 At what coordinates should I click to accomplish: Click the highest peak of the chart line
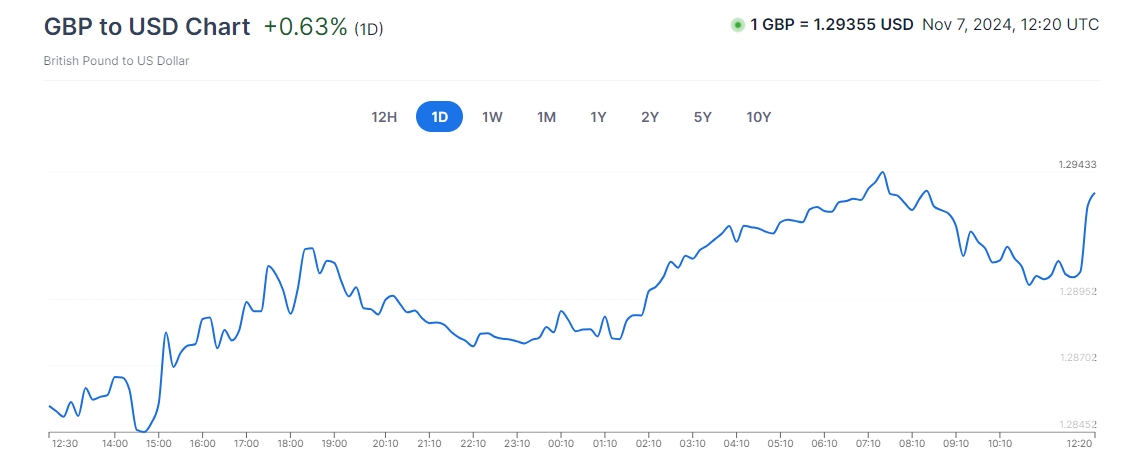coord(882,172)
